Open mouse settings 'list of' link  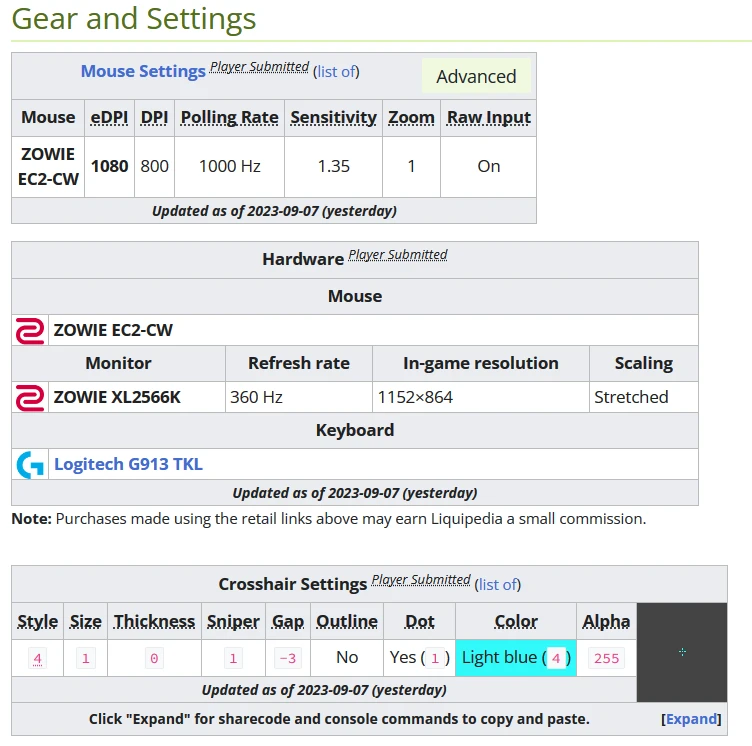click(337, 71)
